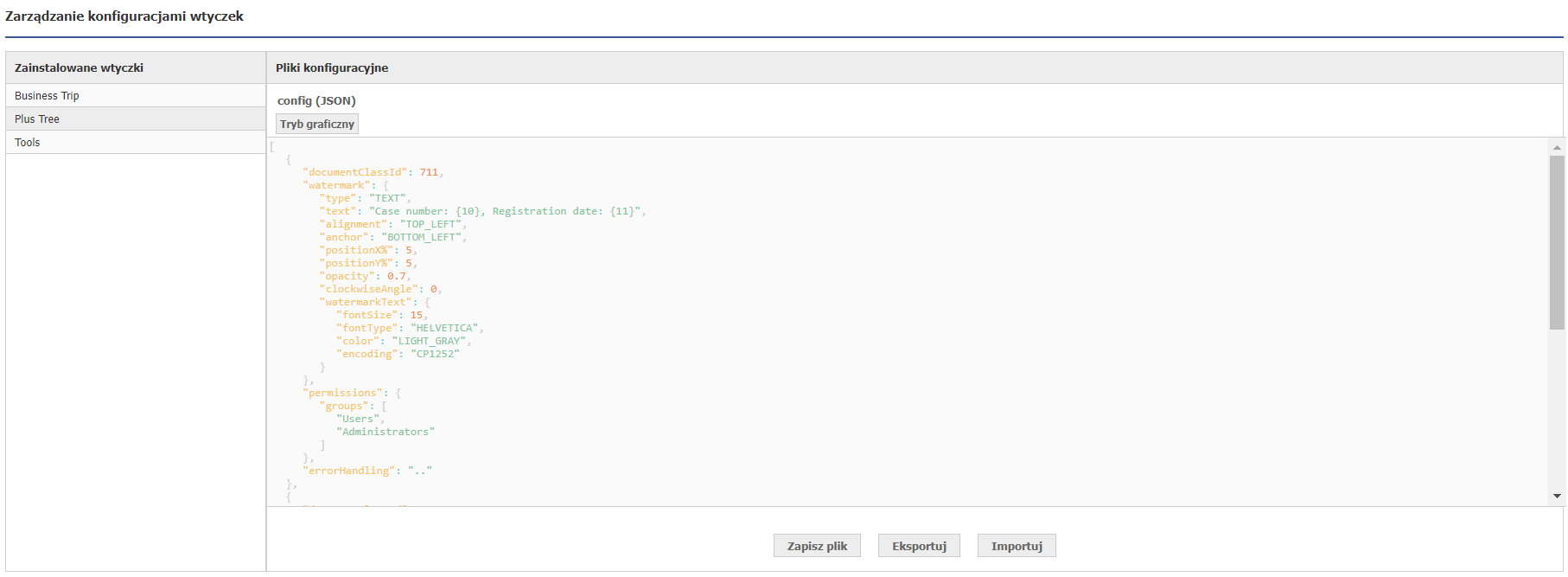Viewport: 1568px width, 577px height.
Task: Click the documentClassId value 711
Action: click(429, 173)
